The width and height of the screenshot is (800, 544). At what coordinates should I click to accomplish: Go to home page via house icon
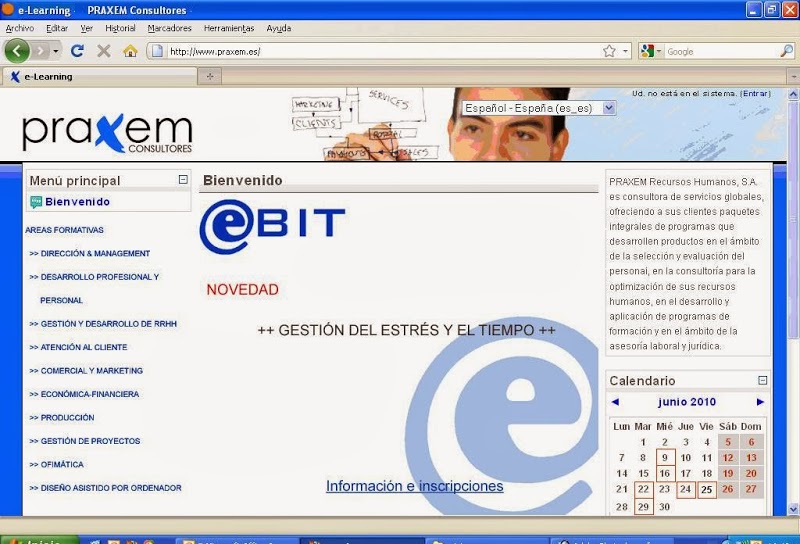pyautogui.click(x=130, y=51)
